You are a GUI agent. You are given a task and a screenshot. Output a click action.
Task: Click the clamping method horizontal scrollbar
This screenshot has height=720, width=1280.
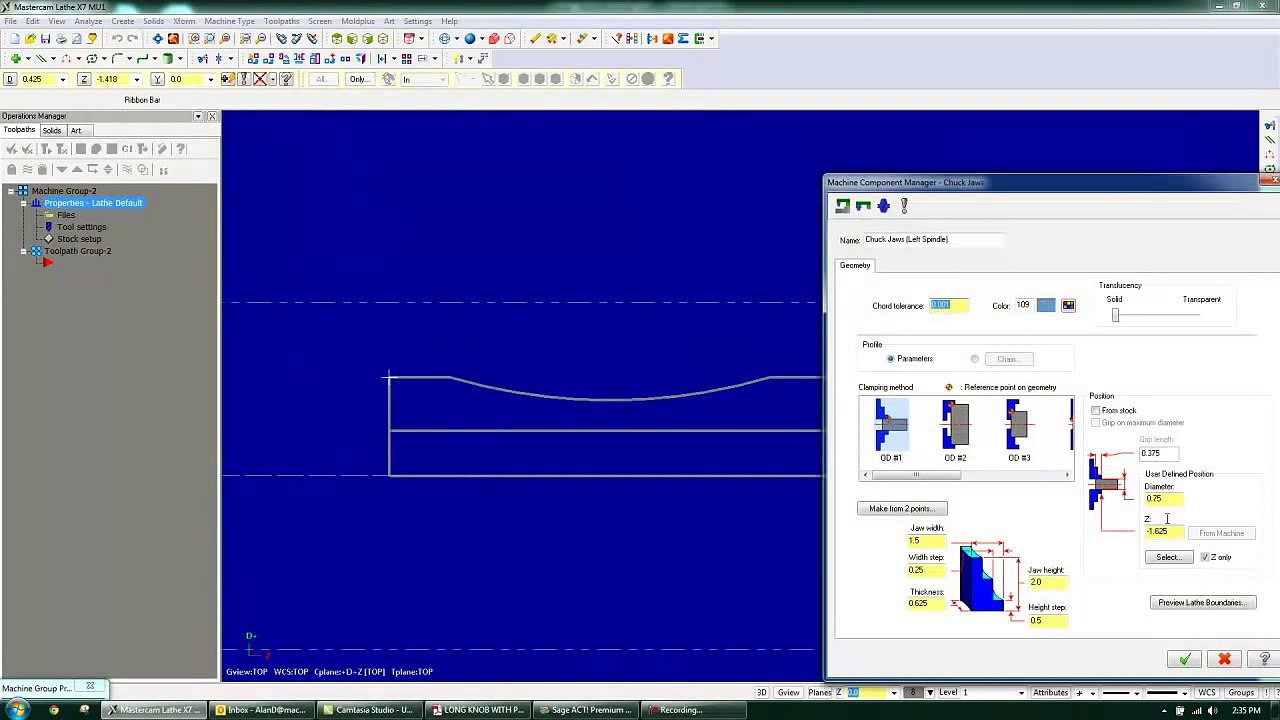[x=966, y=475]
